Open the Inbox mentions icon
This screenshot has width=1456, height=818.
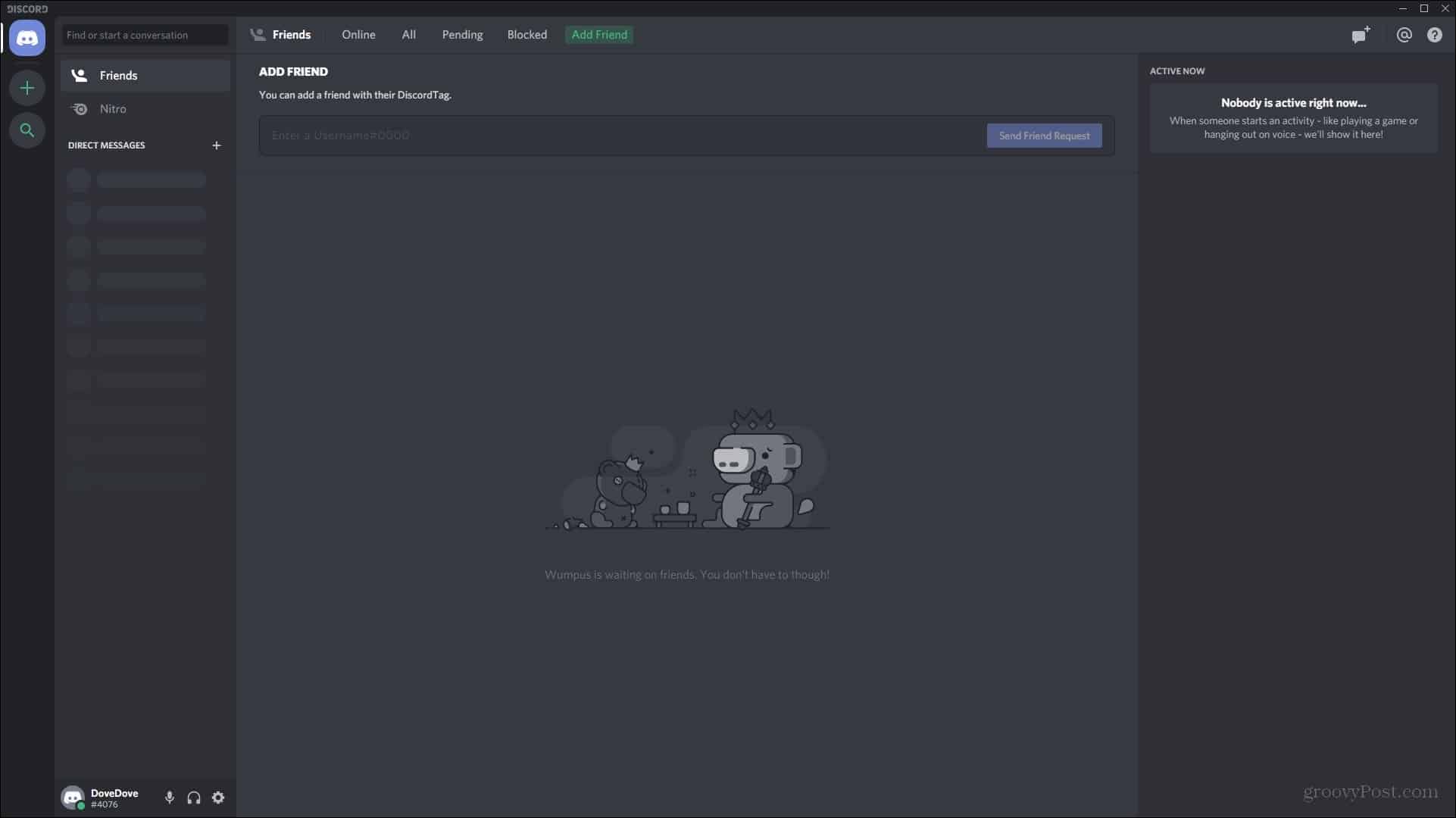tap(1404, 35)
